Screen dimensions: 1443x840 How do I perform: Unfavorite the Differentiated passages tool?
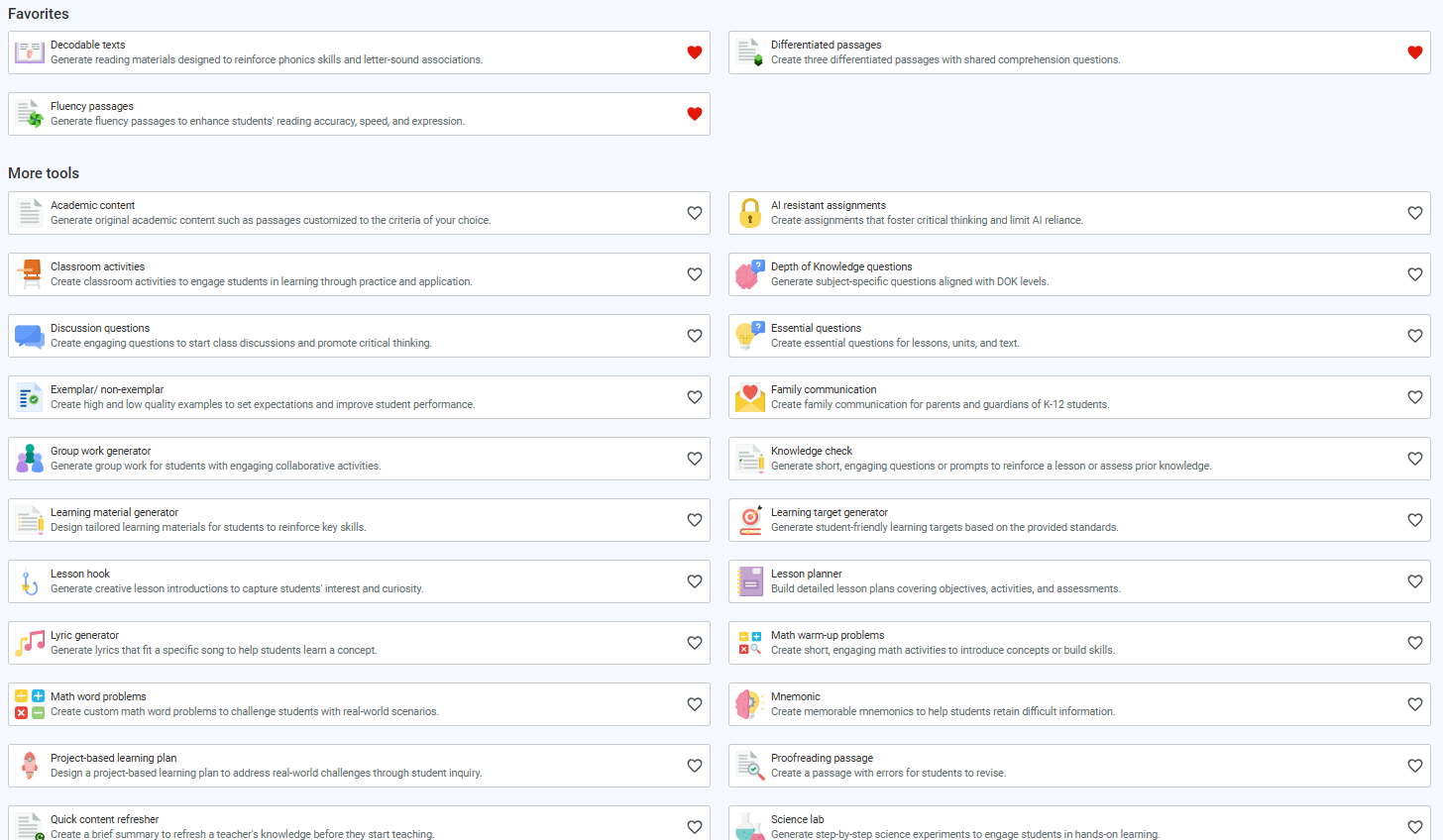pos(1415,52)
